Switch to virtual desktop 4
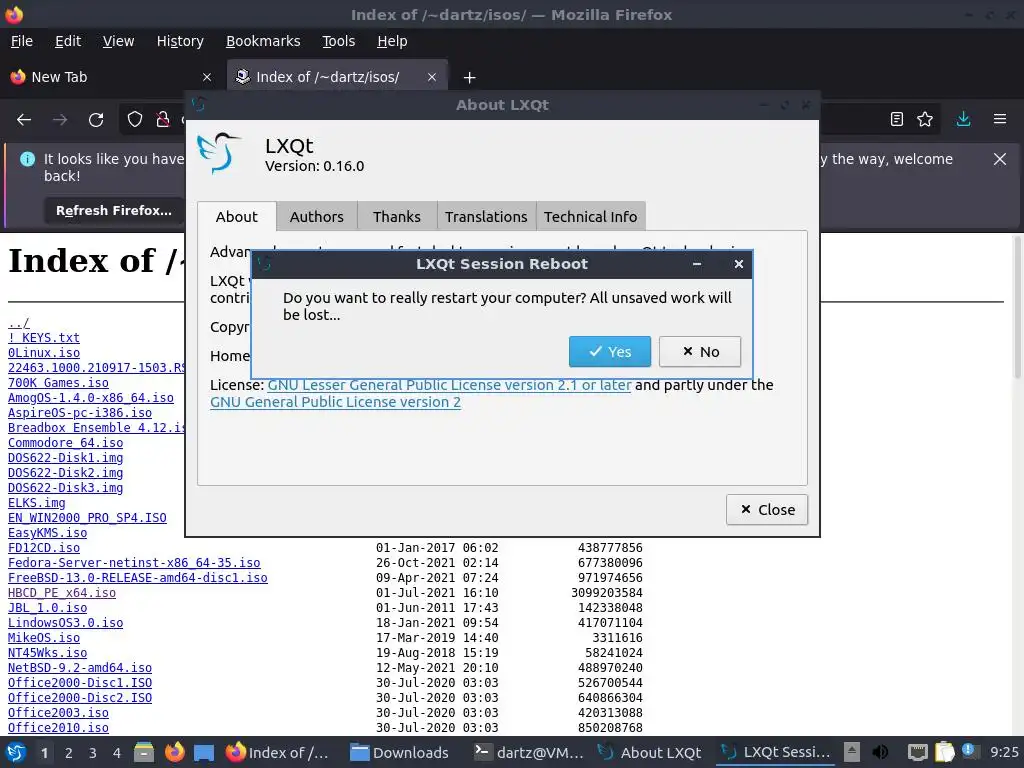This screenshot has width=1024, height=768. click(x=117, y=753)
